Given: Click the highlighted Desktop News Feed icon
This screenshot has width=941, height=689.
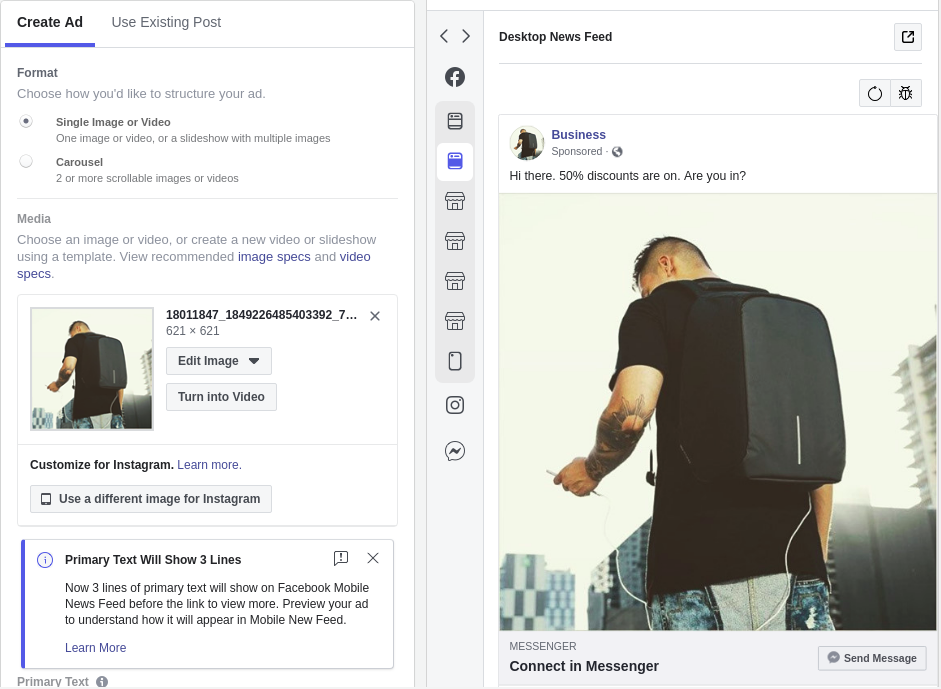Looking at the screenshot, I should pyautogui.click(x=455, y=161).
